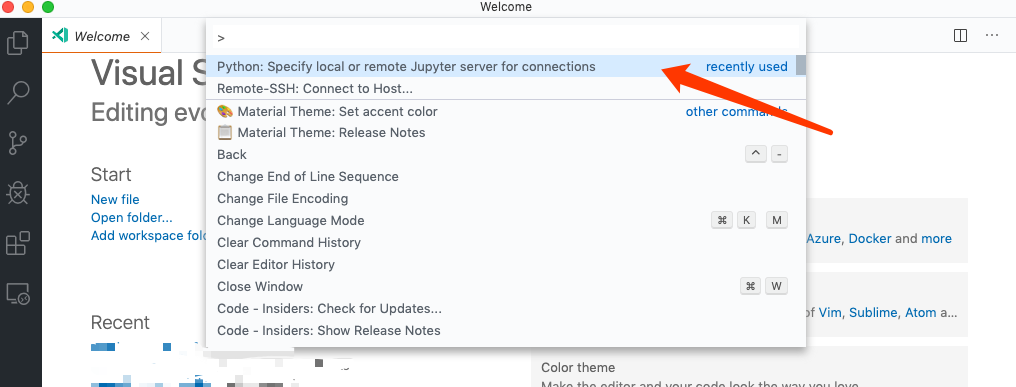Click the macOS green maximize button
The height and width of the screenshot is (387, 1016).
coord(48,8)
